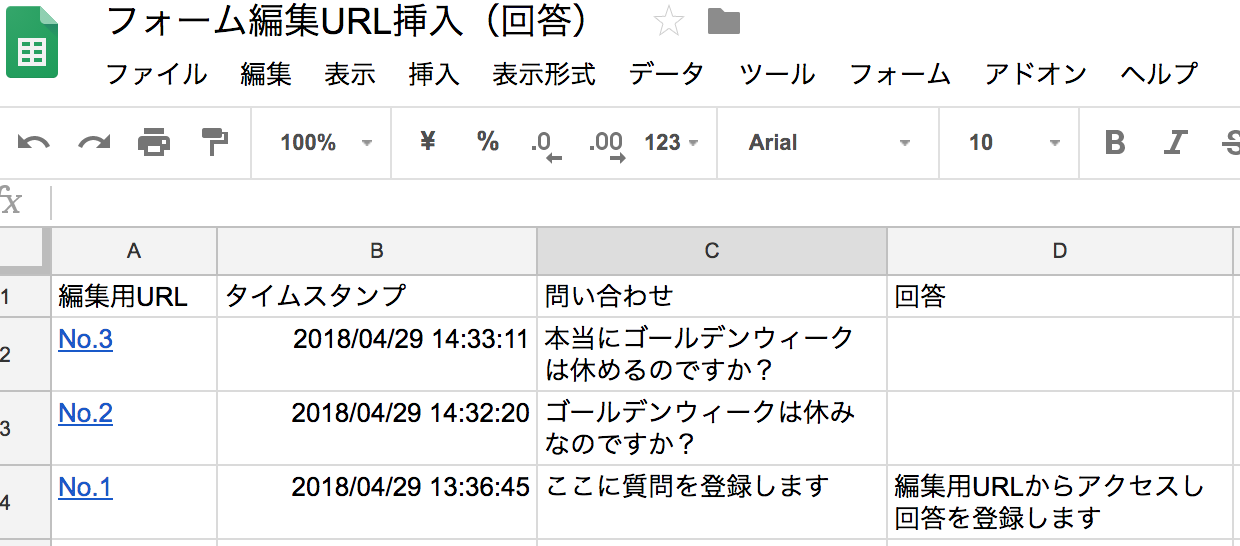Select cell ゴールデンウィークは休みなのですか？
The width and height of the screenshot is (1240, 546).
712,428
